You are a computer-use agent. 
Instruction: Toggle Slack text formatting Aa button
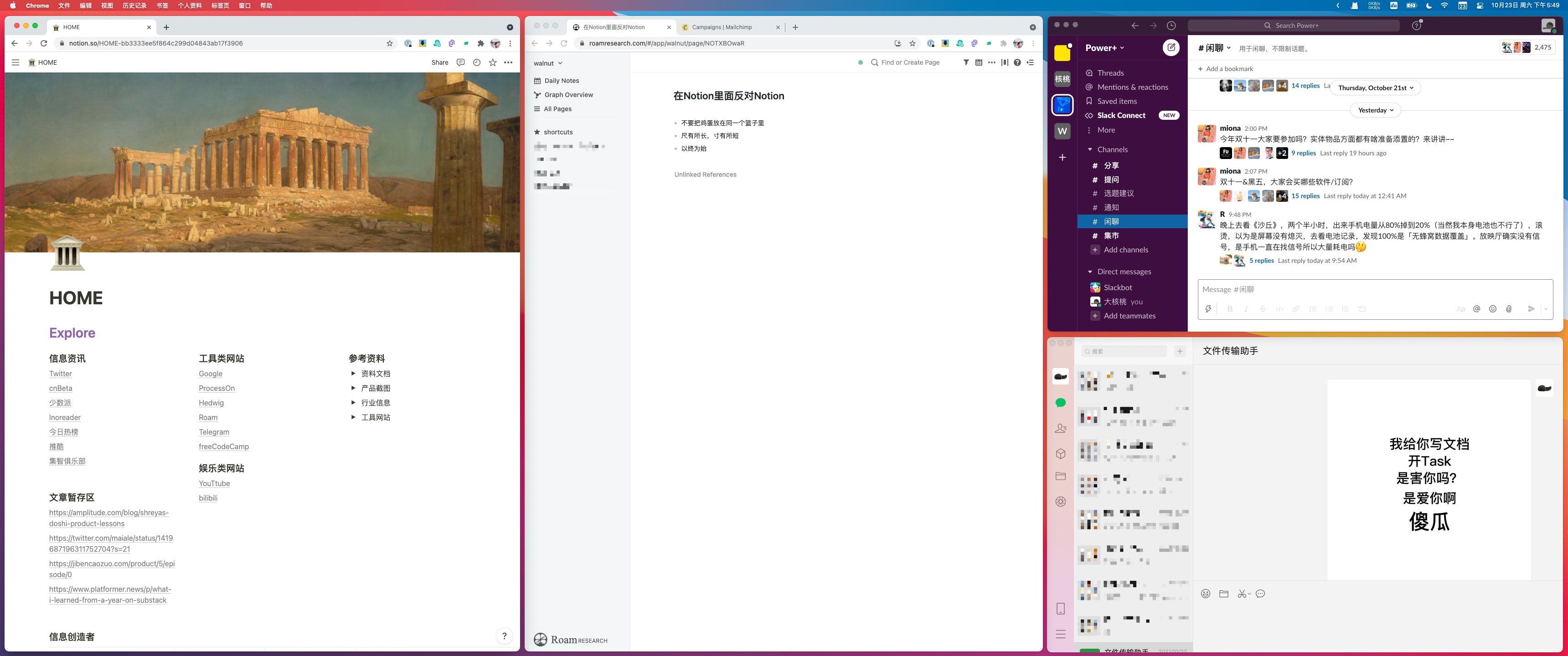pyautogui.click(x=1460, y=308)
